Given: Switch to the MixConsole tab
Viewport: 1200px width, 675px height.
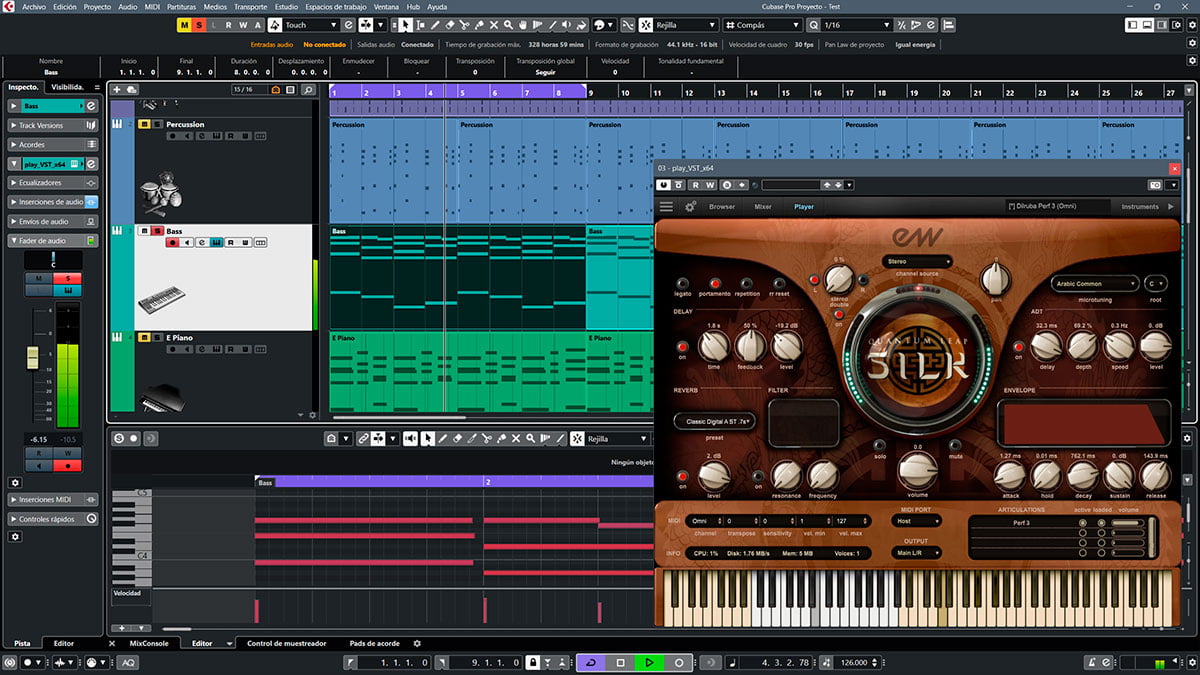Looking at the screenshot, I should tap(150, 643).
